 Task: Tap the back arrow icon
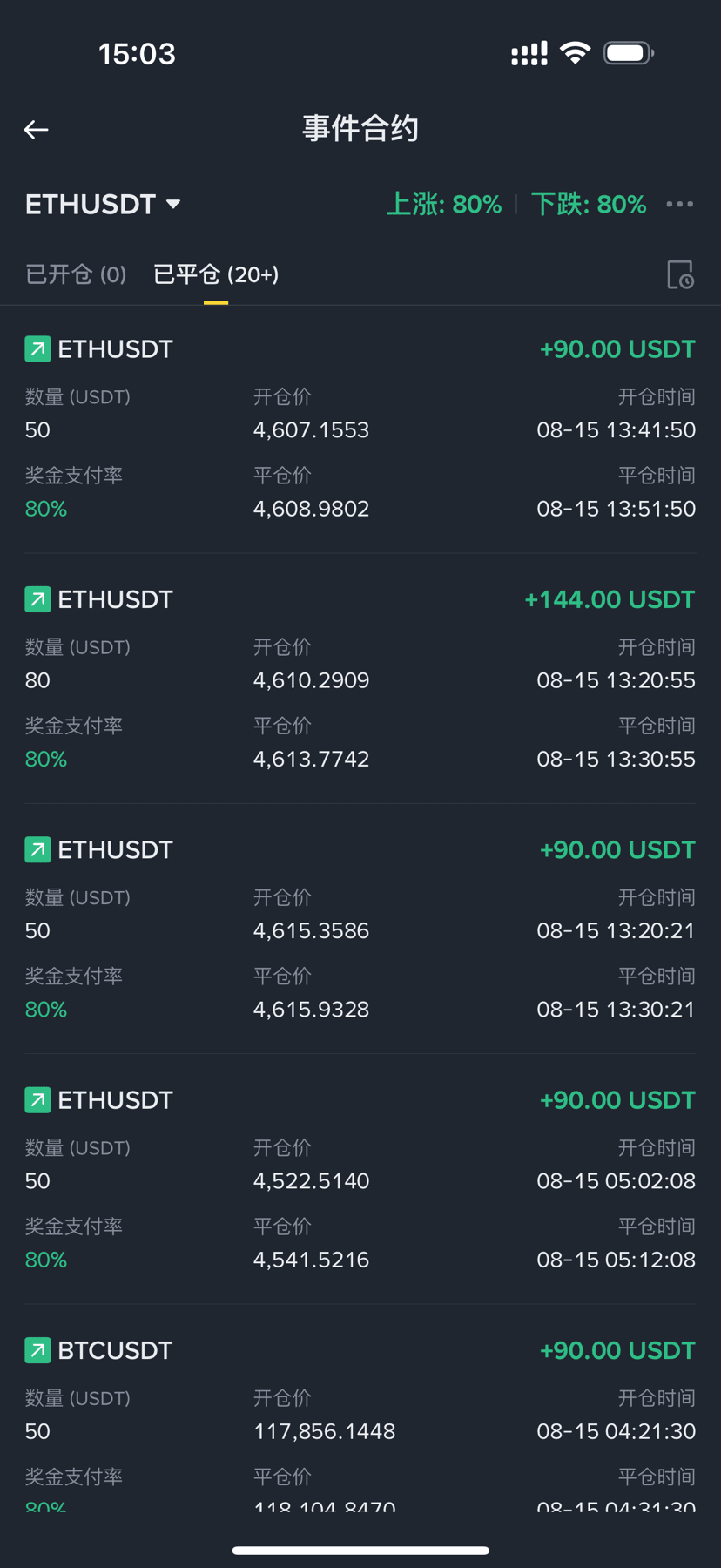(36, 130)
